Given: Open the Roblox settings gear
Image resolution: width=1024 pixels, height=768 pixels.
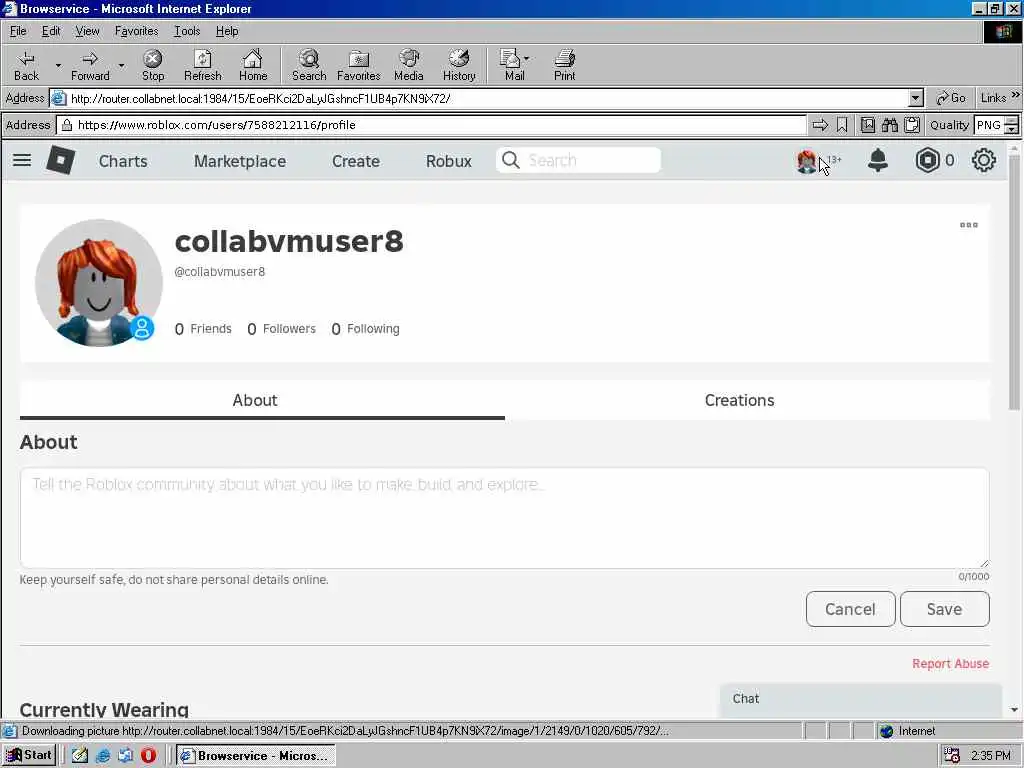Looking at the screenshot, I should click(984, 160).
